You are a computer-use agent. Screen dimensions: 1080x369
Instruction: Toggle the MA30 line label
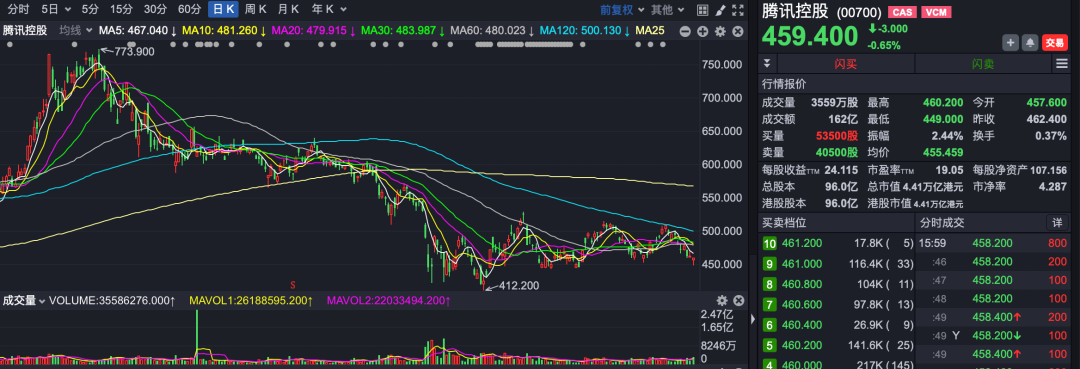point(403,31)
